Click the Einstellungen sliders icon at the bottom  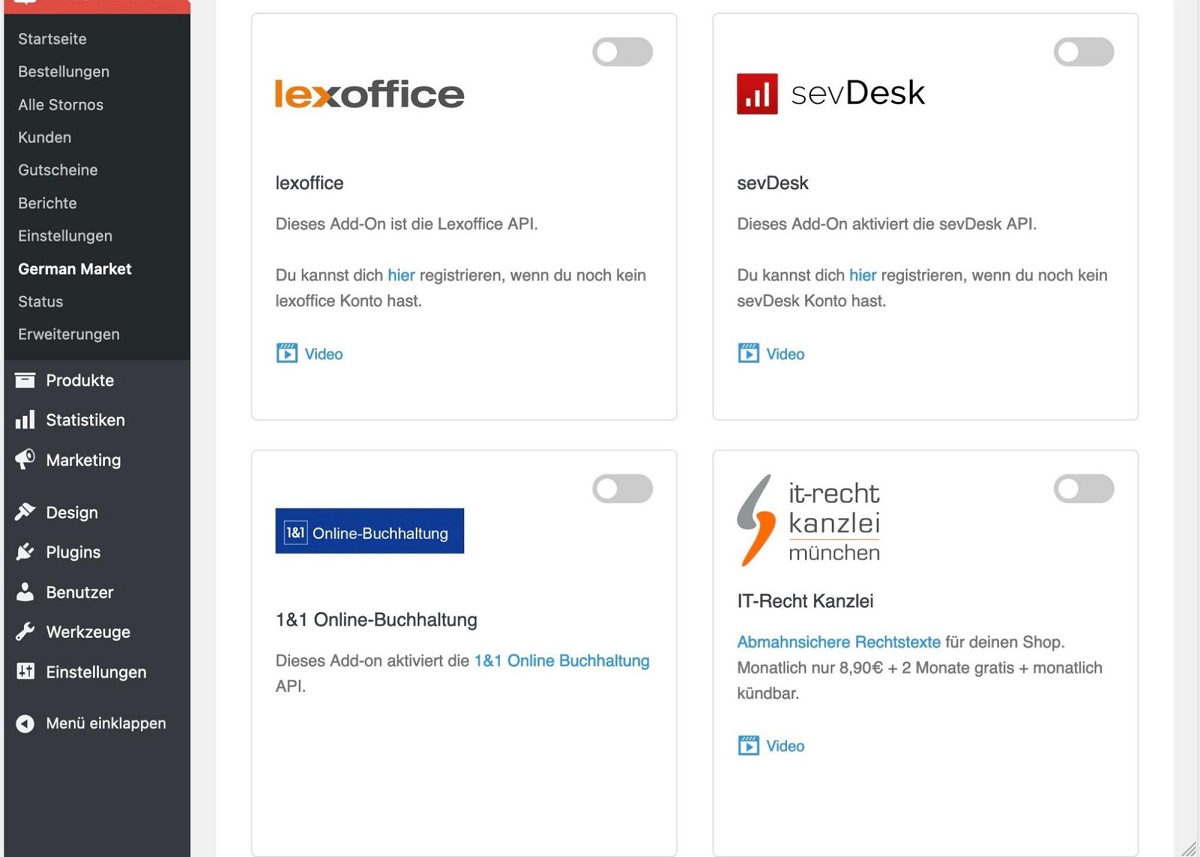pyautogui.click(x=25, y=672)
